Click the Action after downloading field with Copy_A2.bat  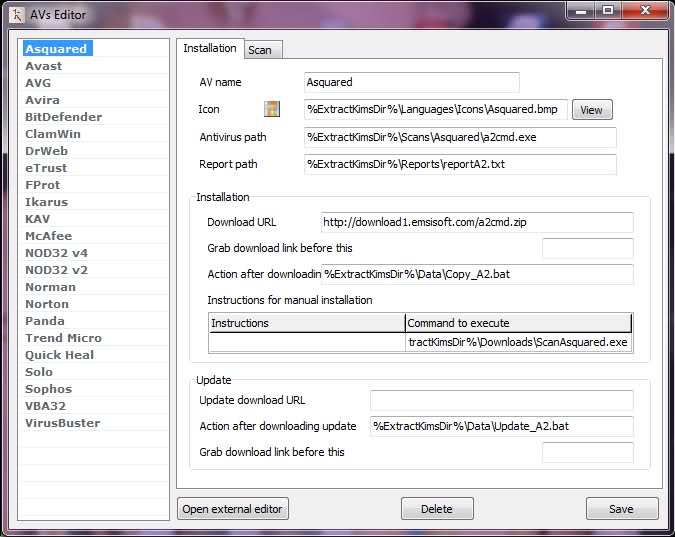click(x=477, y=274)
